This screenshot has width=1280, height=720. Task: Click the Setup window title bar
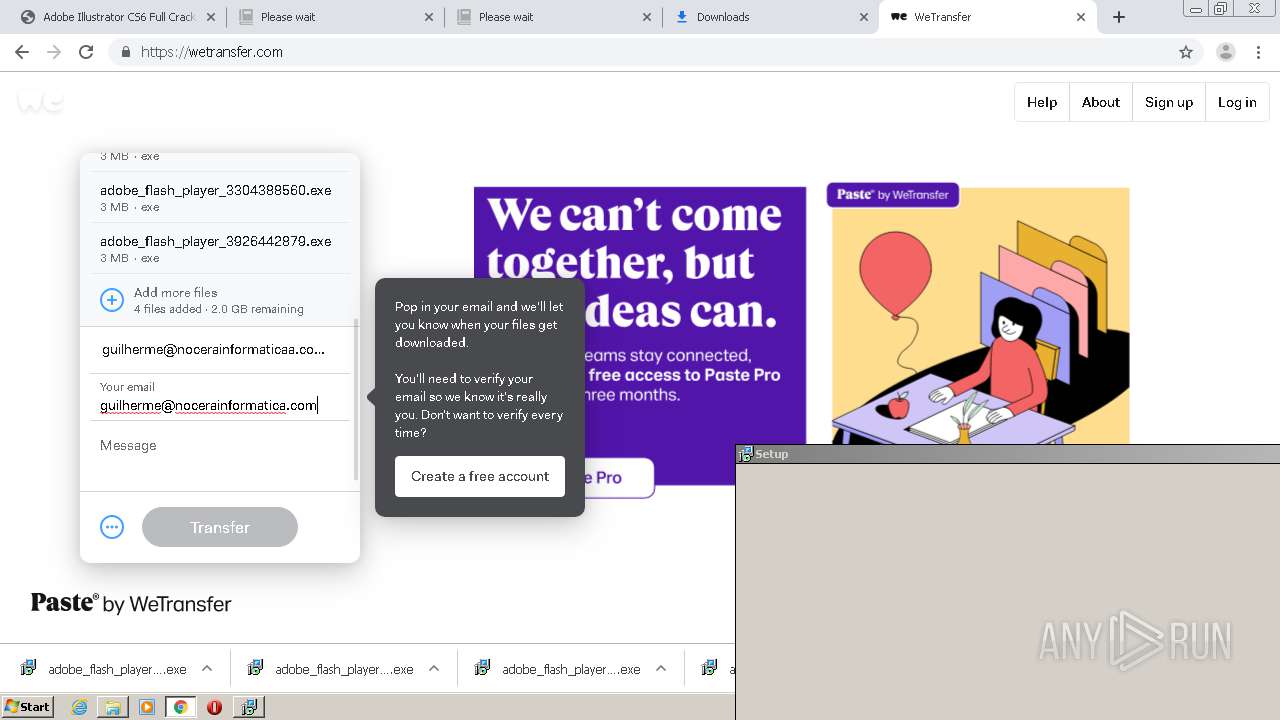click(x=1008, y=454)
